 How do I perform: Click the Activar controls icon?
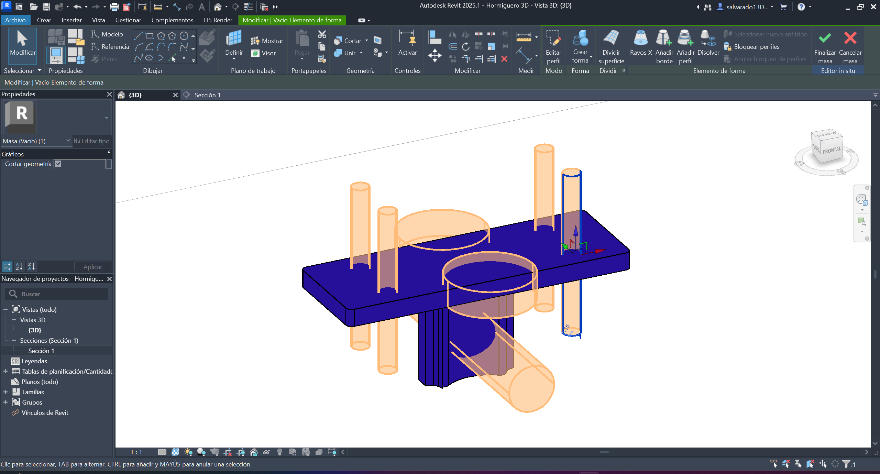pos(407,44)
